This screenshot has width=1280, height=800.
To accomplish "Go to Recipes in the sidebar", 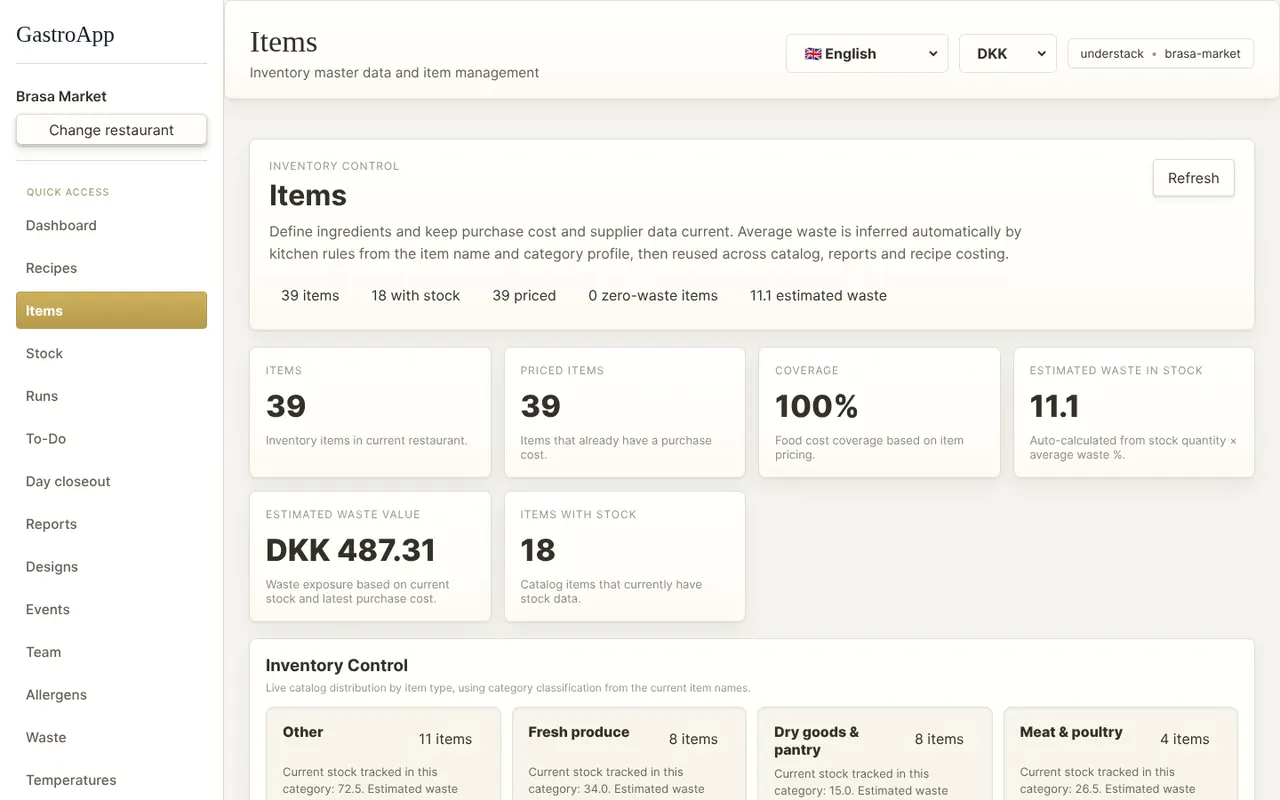I will click(x=111, y=268).
